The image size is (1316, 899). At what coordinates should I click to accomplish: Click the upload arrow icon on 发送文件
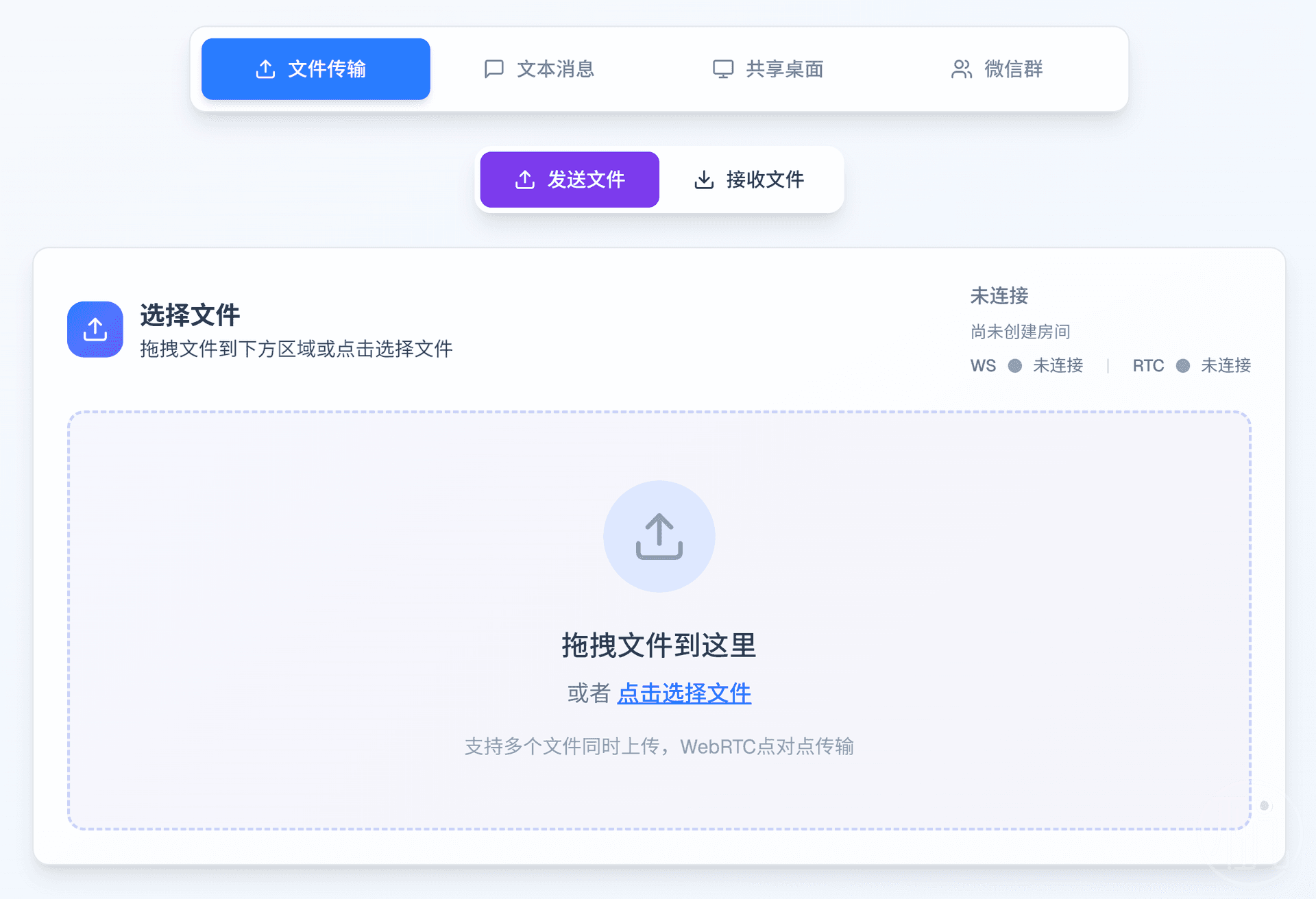[x=524, y=180]
